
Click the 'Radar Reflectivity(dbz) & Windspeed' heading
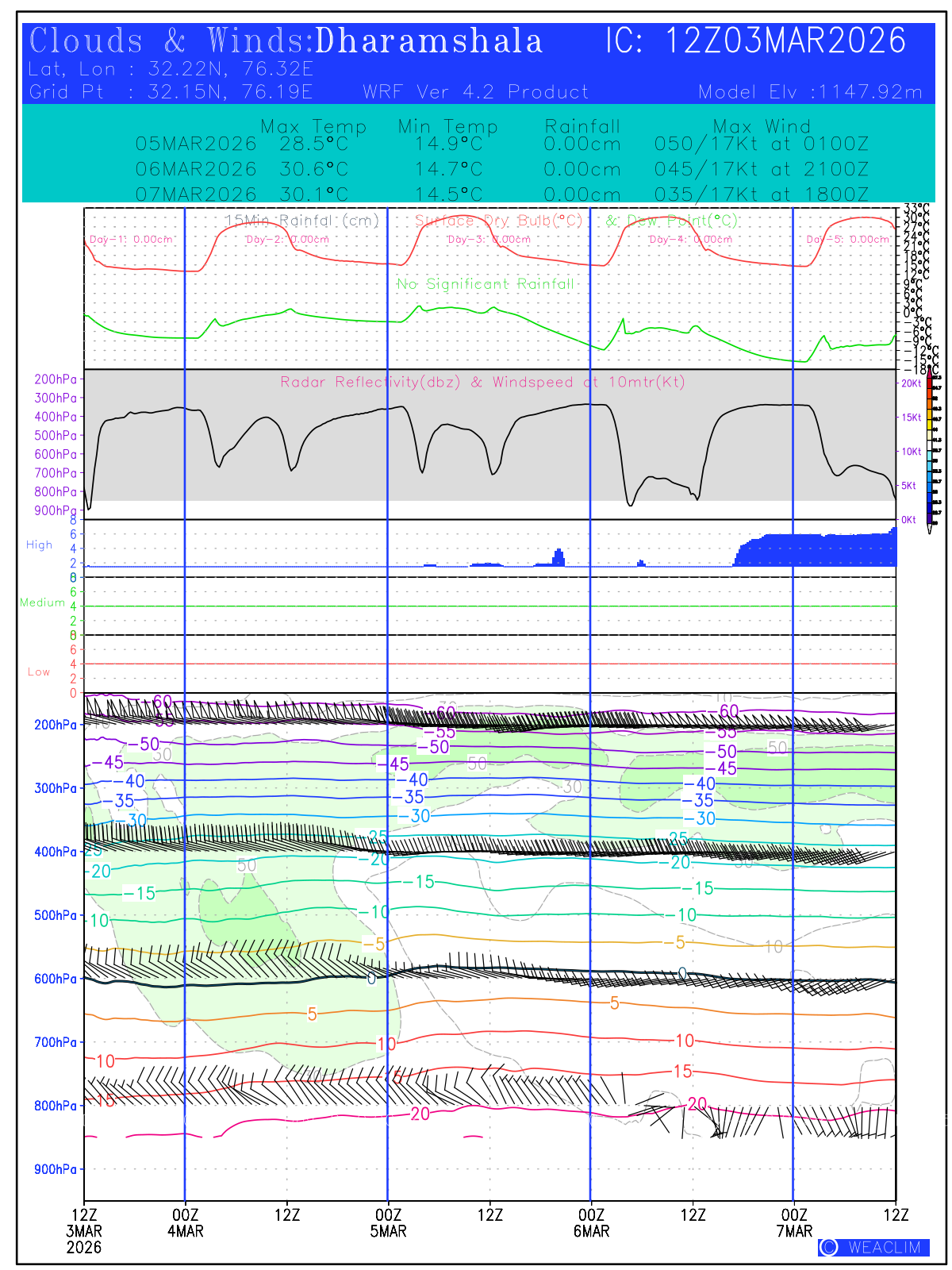[x=482, y=382]
